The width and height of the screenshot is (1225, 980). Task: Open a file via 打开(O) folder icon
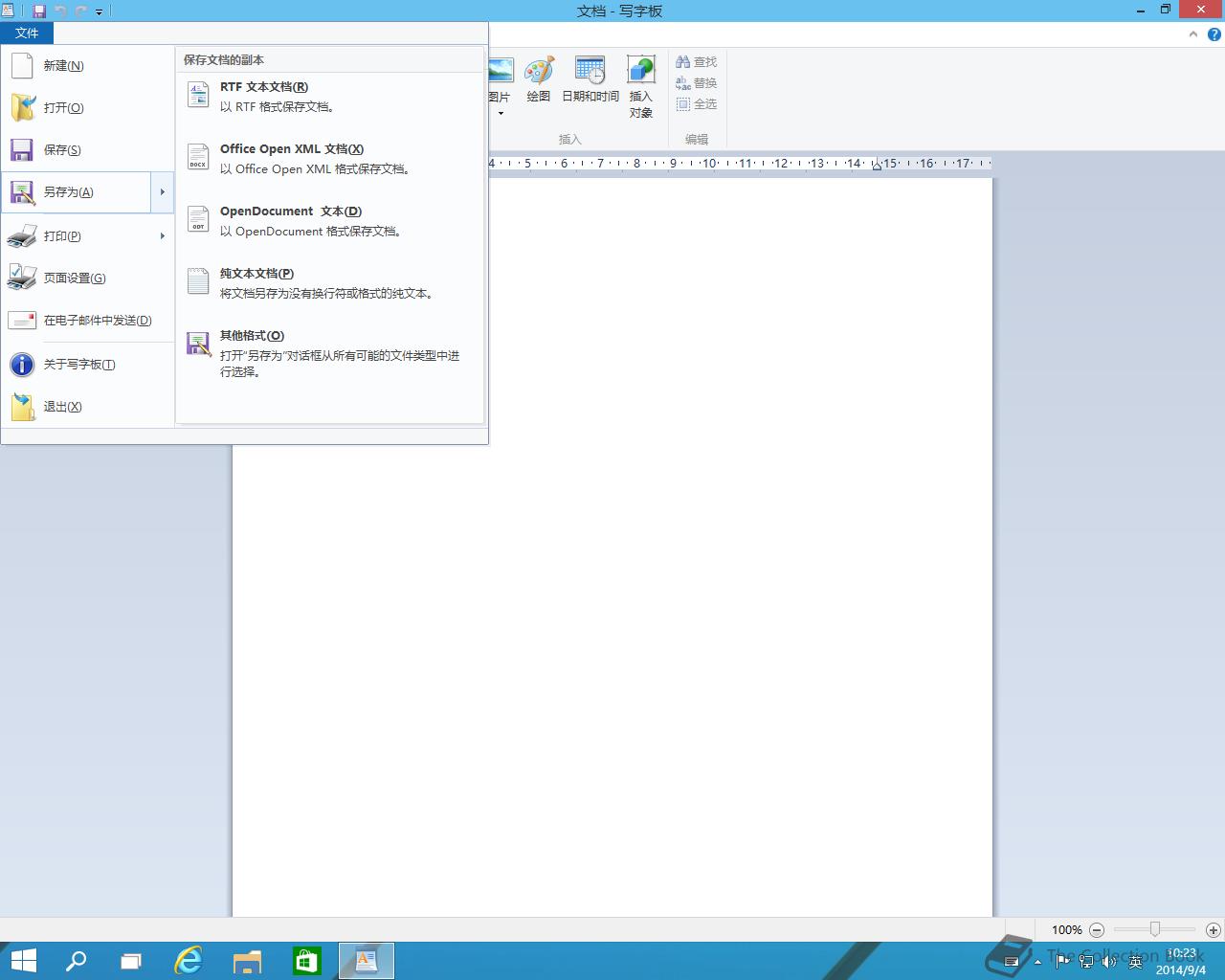[22, 107]
